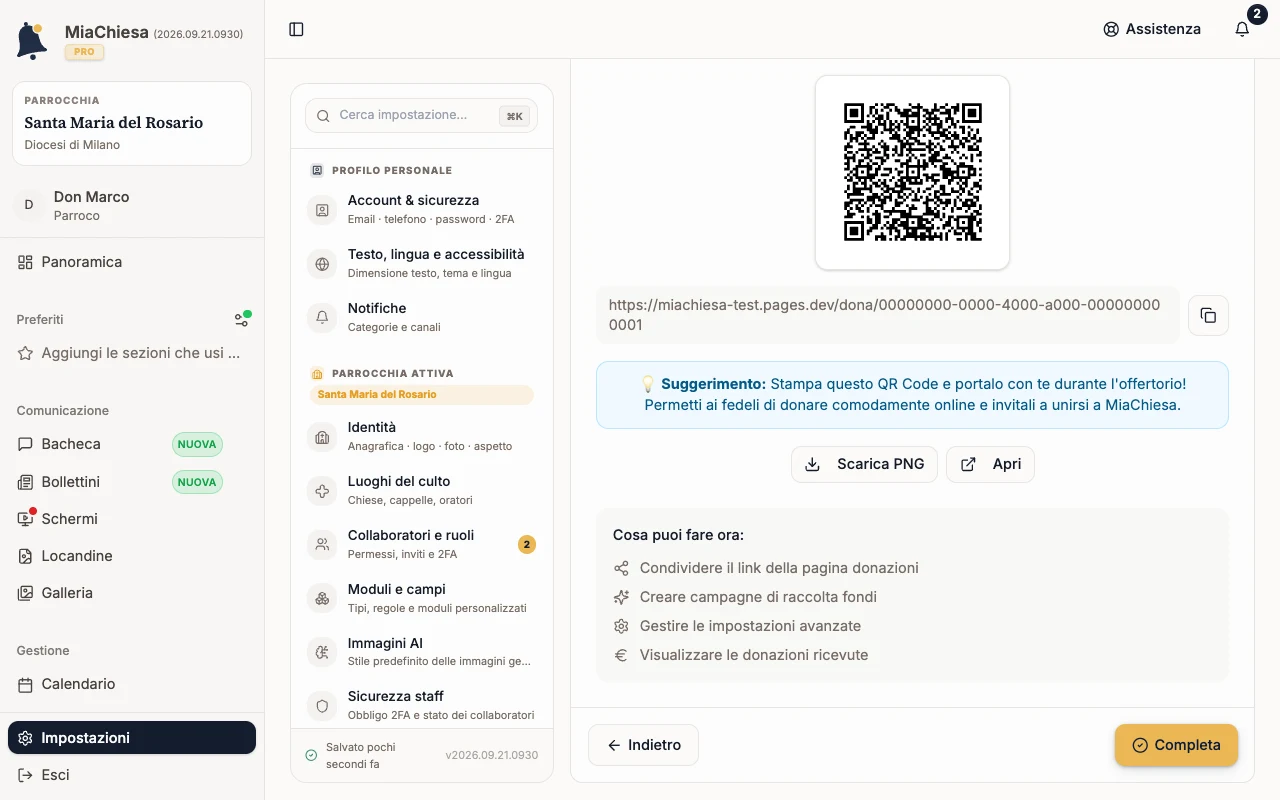Open Assistenza support
Screen dimensions: 1280x800
(x=1152, y=29)
